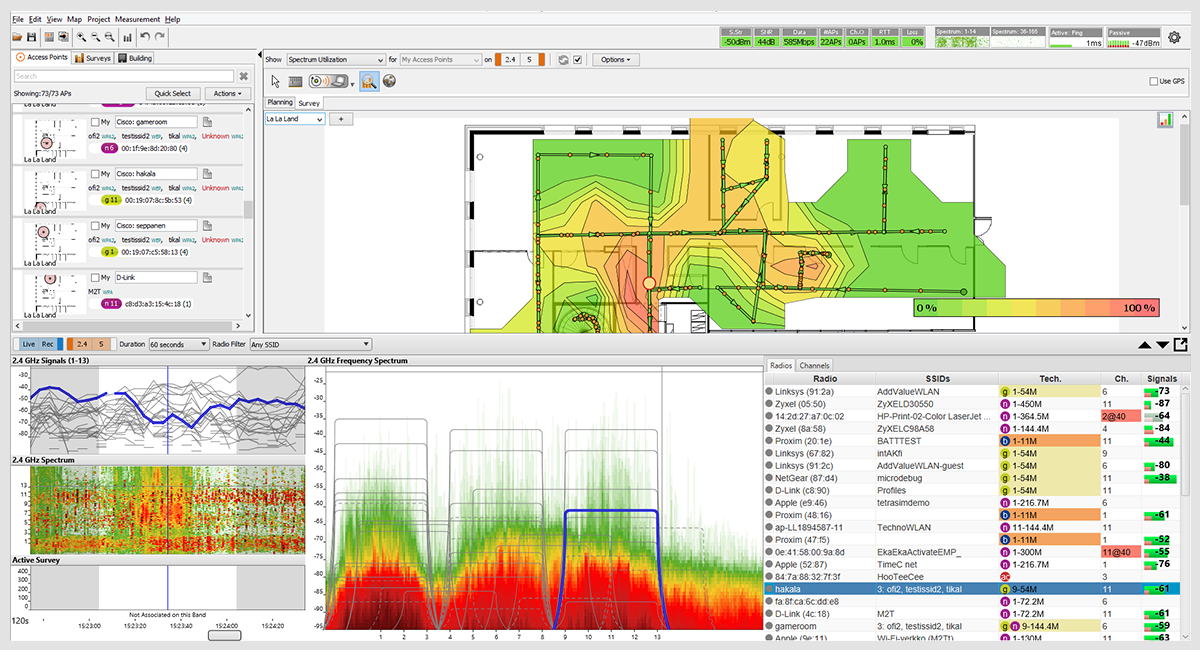The image size is (1200, 650).
Task: Click the signal bars legend icon on the map
Action: point(1165,119)
